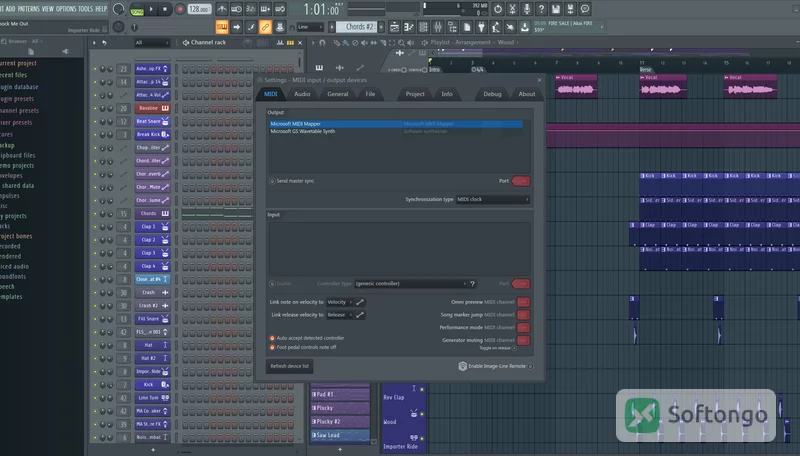Switch to the Project settings tab
Viewport: 800px width, 456px height.
pyautogui.click(x=415, y=94)
